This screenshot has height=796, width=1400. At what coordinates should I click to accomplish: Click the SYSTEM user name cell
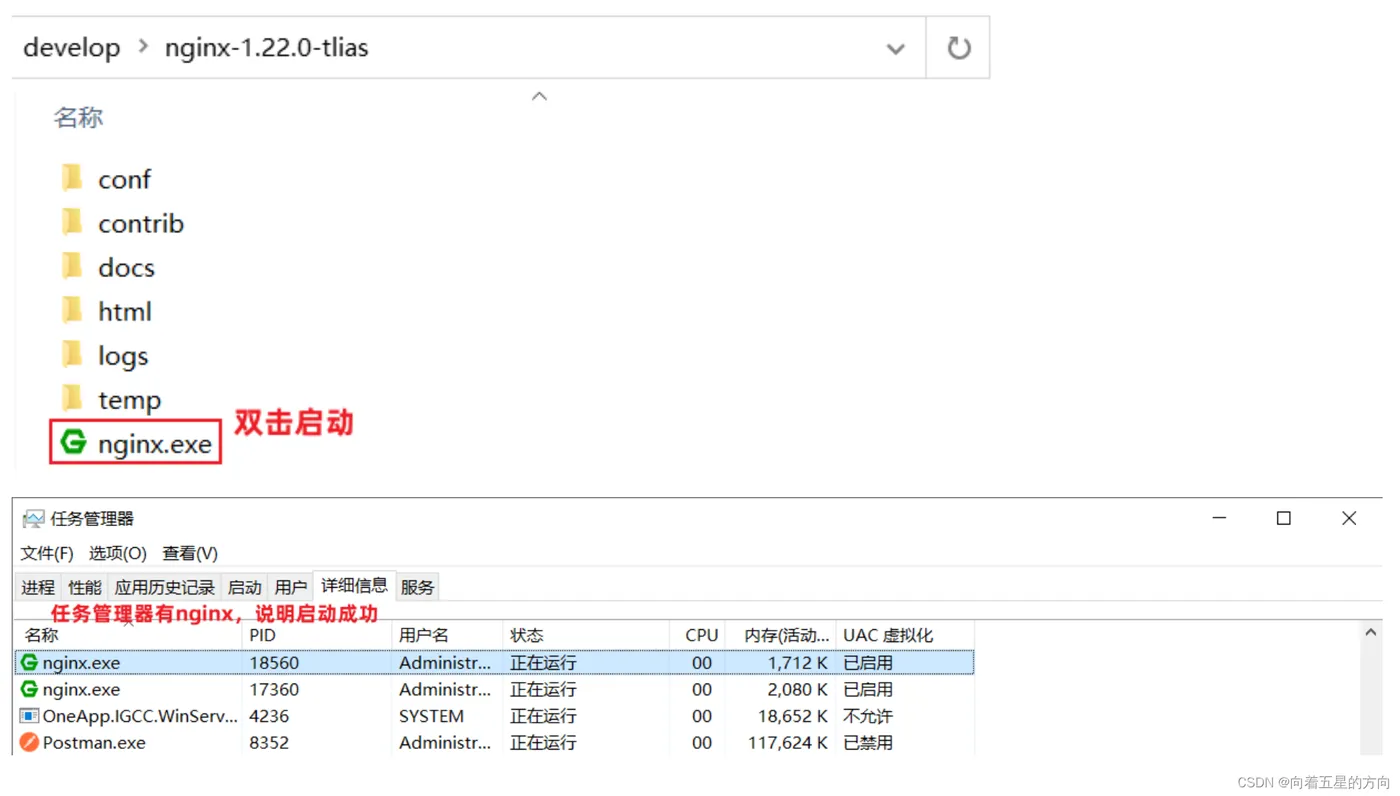431,716
